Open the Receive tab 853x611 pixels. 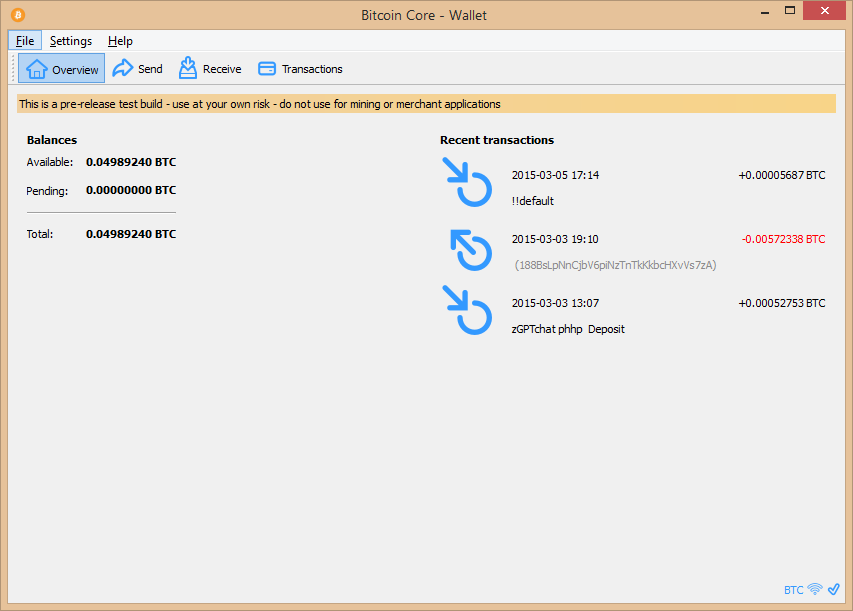click(210, 69)
